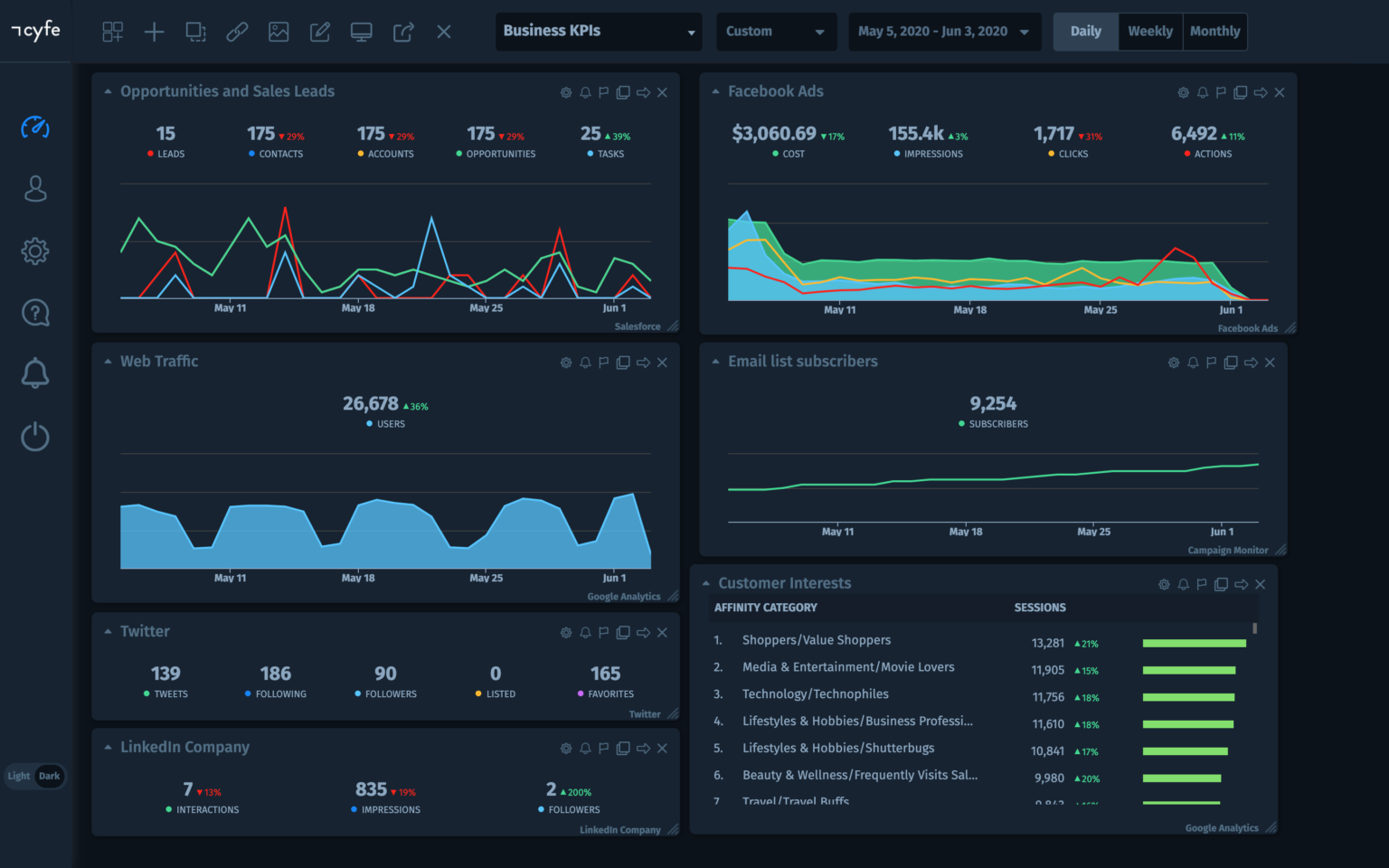
Task: Open settings for the Facebook Ads widget
Action: tap(1183, 92)
